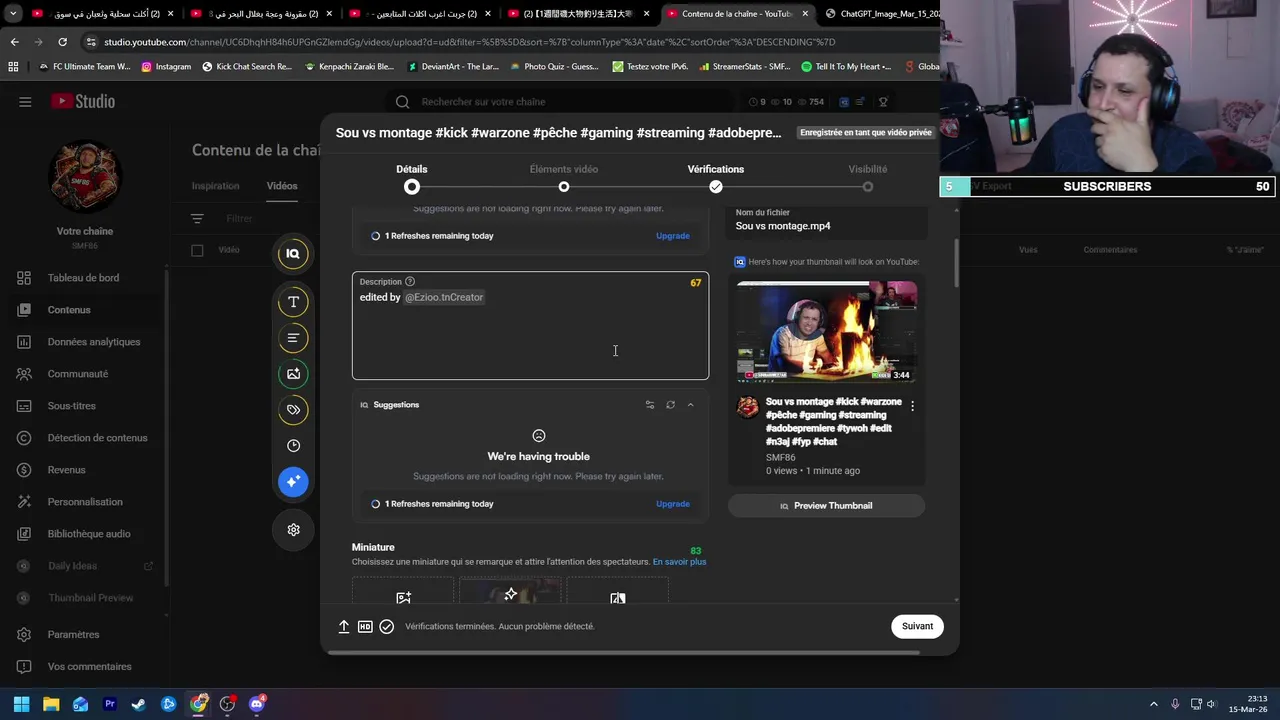Open the clock schedule tool icon

click(x=293, y=446)
